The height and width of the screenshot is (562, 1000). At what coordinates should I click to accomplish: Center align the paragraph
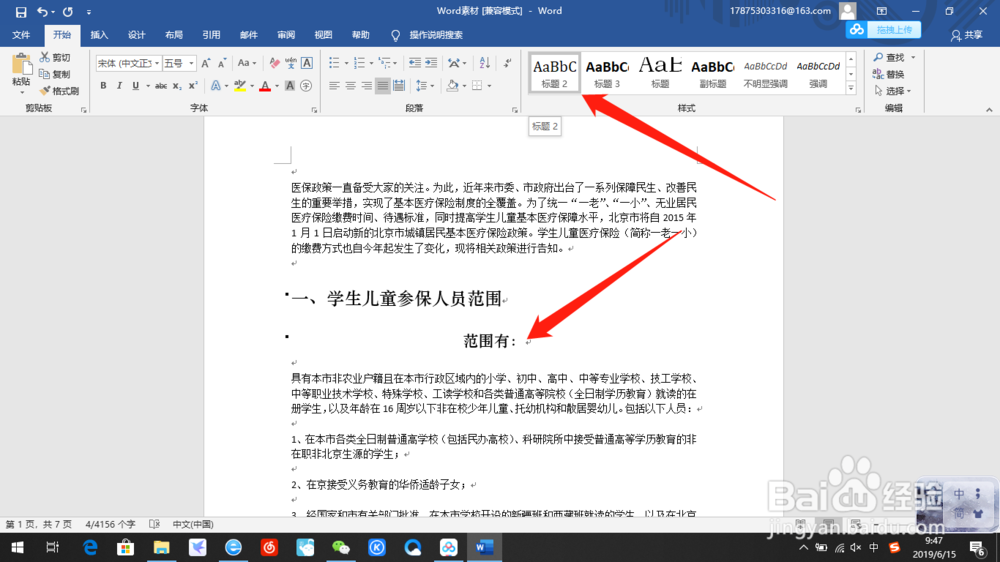(x=350, y=85)
